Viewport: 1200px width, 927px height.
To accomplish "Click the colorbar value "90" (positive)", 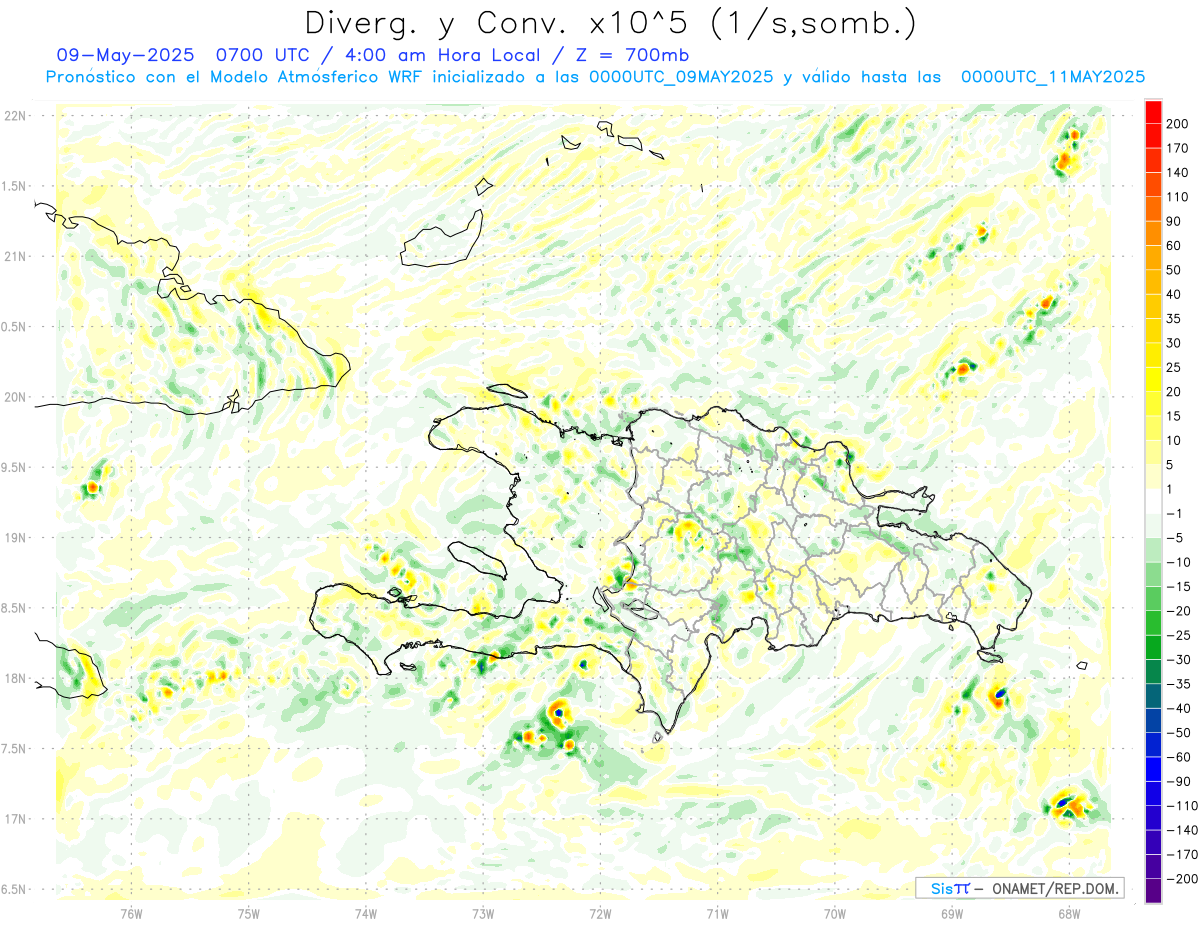I will pyautogui.click(x=1173, y=221).
